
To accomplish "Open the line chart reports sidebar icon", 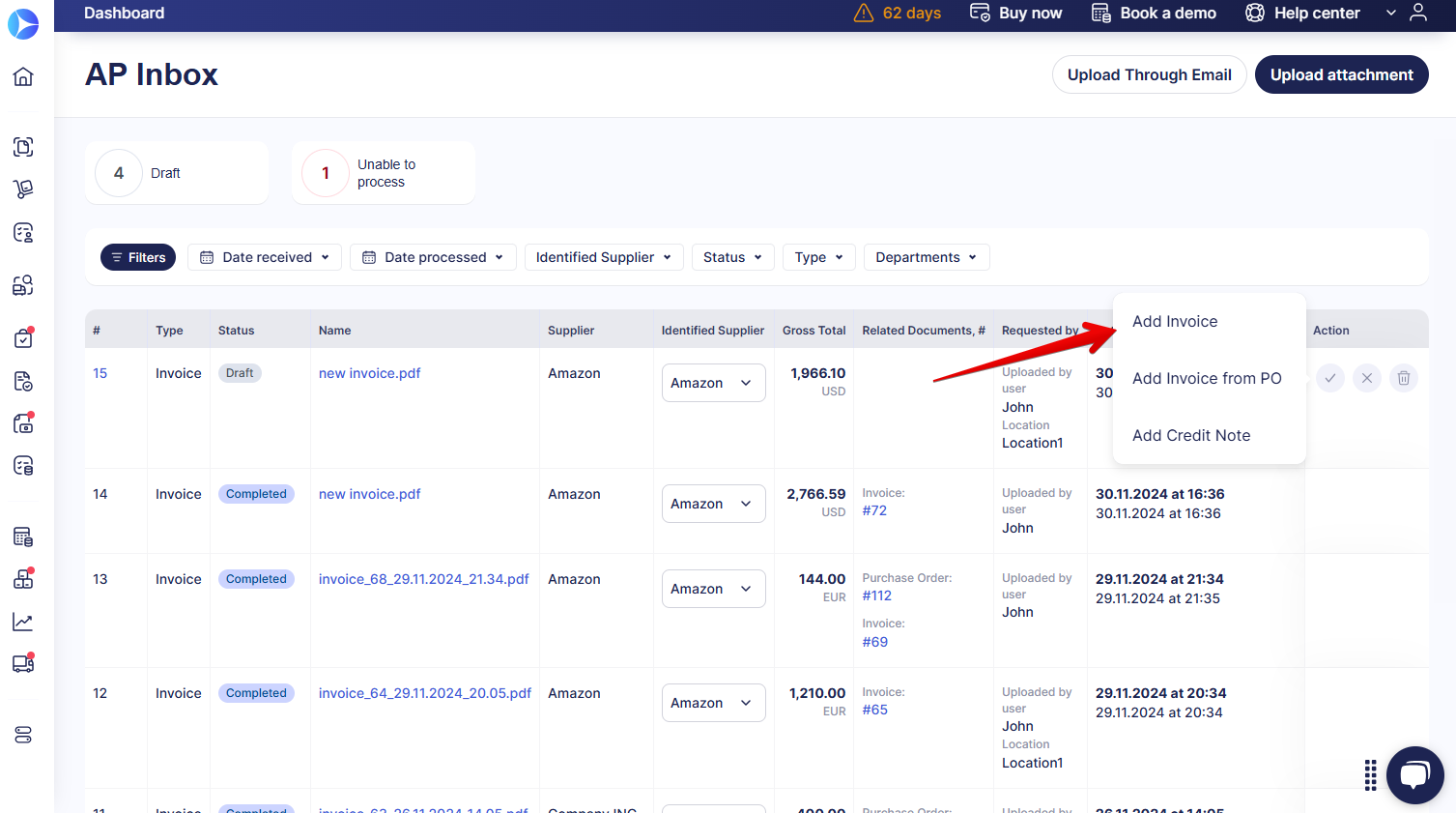I will pos(23,622).
